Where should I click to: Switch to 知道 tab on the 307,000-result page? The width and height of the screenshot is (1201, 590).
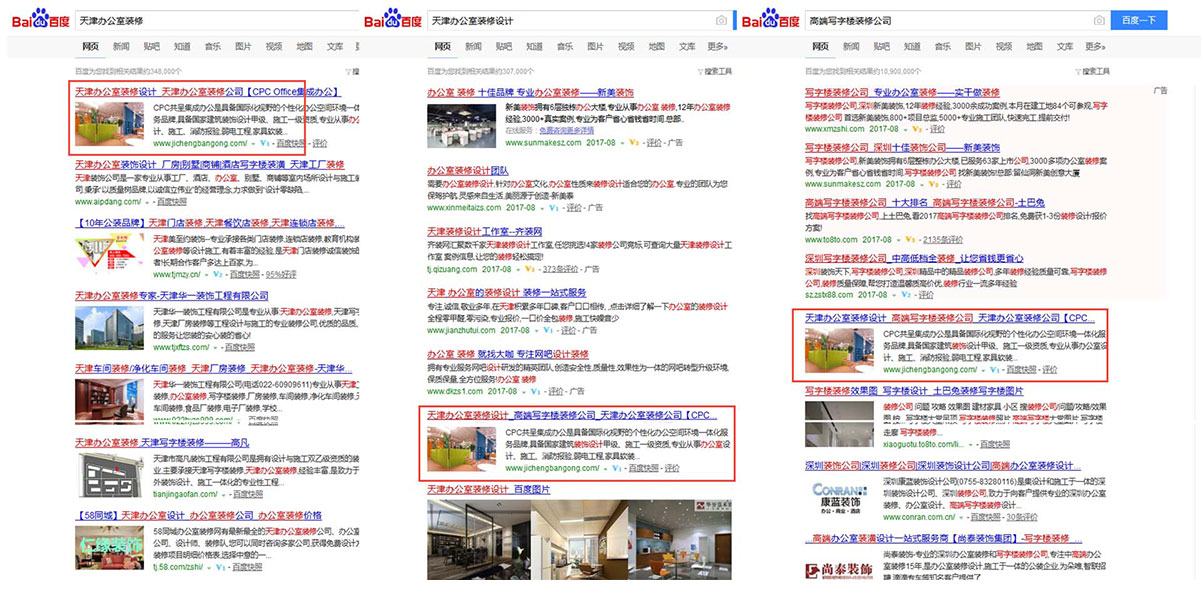point(534,46)
